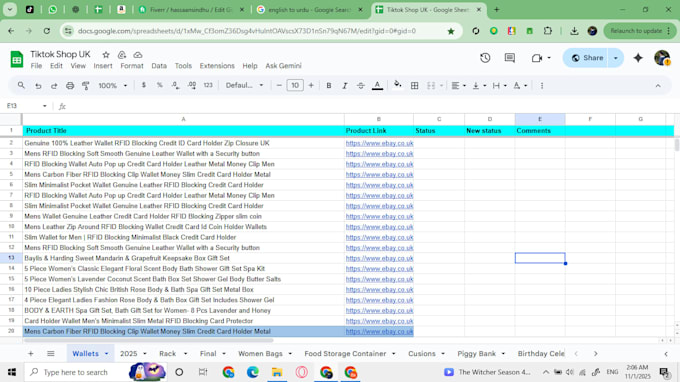Open the Format menu
The image size is (680, 382).
click(132, 66)
